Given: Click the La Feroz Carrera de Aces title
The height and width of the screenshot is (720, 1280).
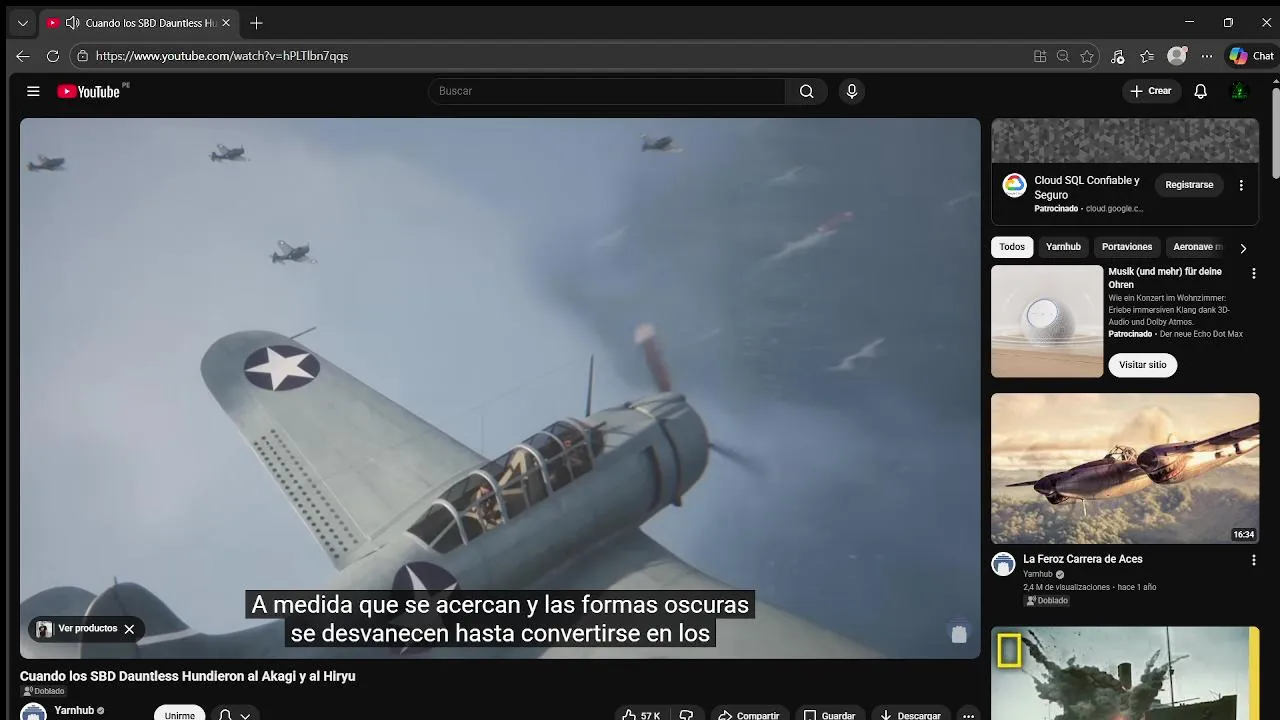Looking at the screenshot, I should pyautogui.click(x=1082, y=559).
